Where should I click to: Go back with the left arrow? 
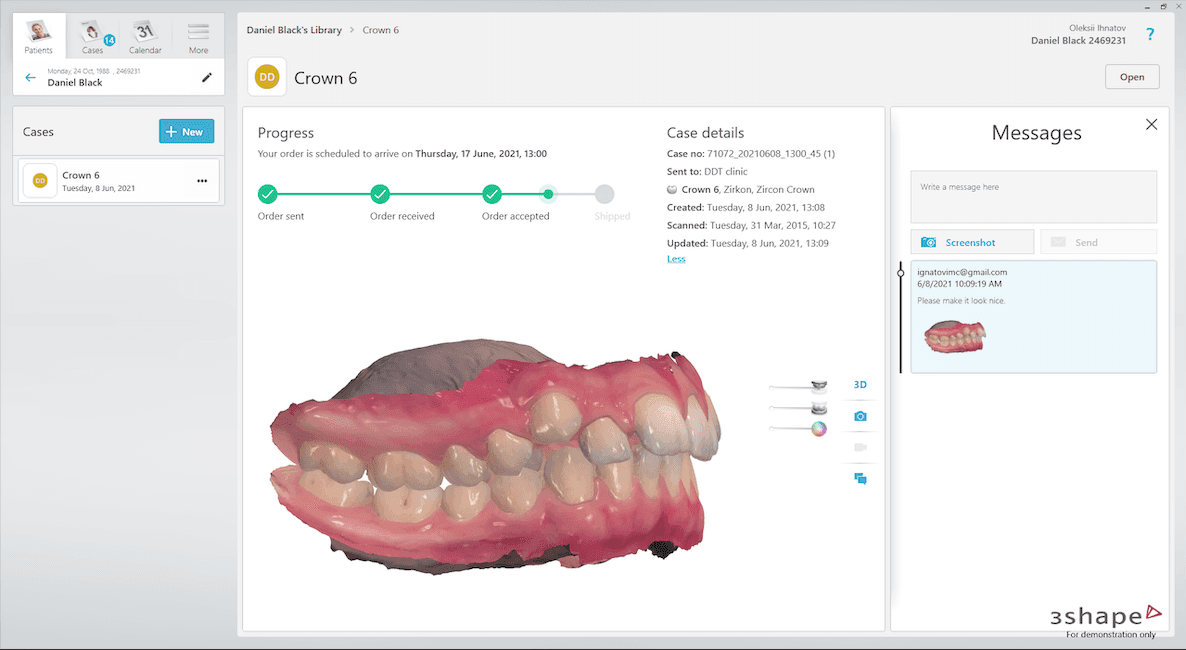(x=30, y=77)
